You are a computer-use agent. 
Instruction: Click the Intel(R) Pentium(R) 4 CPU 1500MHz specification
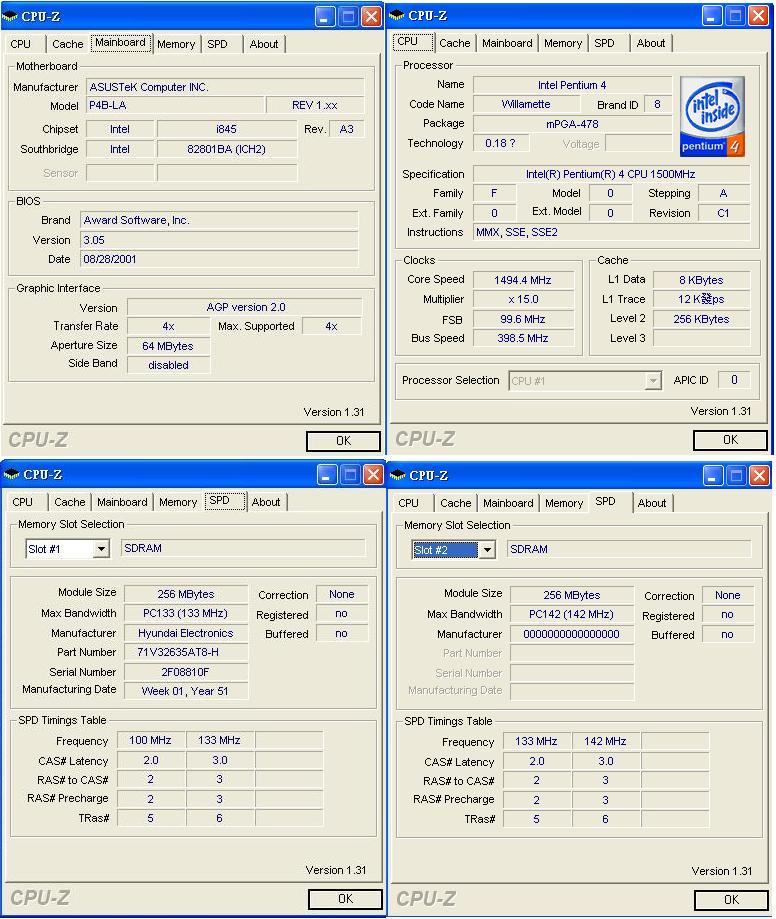point(611,174)
